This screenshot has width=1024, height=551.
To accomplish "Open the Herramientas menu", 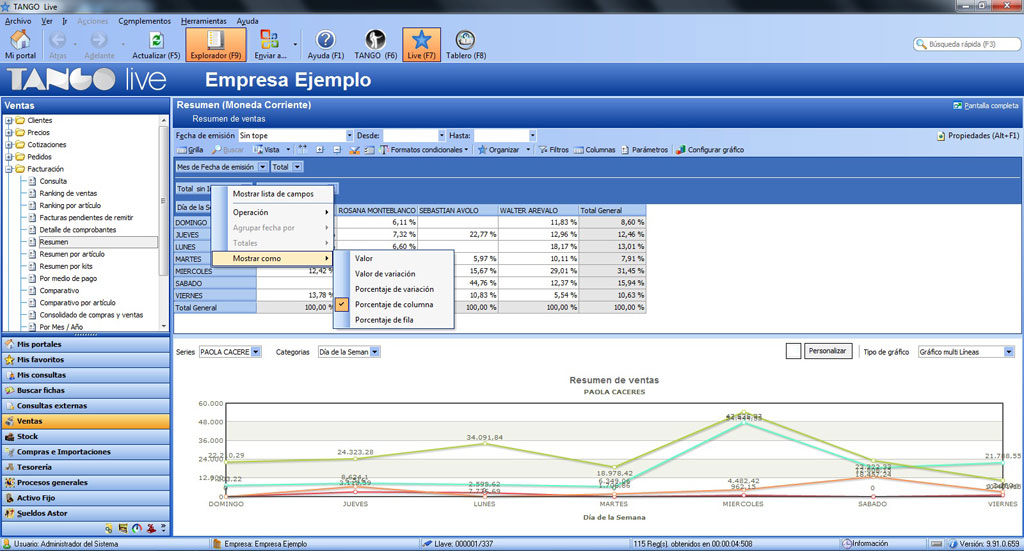I will pyautogui.click(x=204, y=21).
